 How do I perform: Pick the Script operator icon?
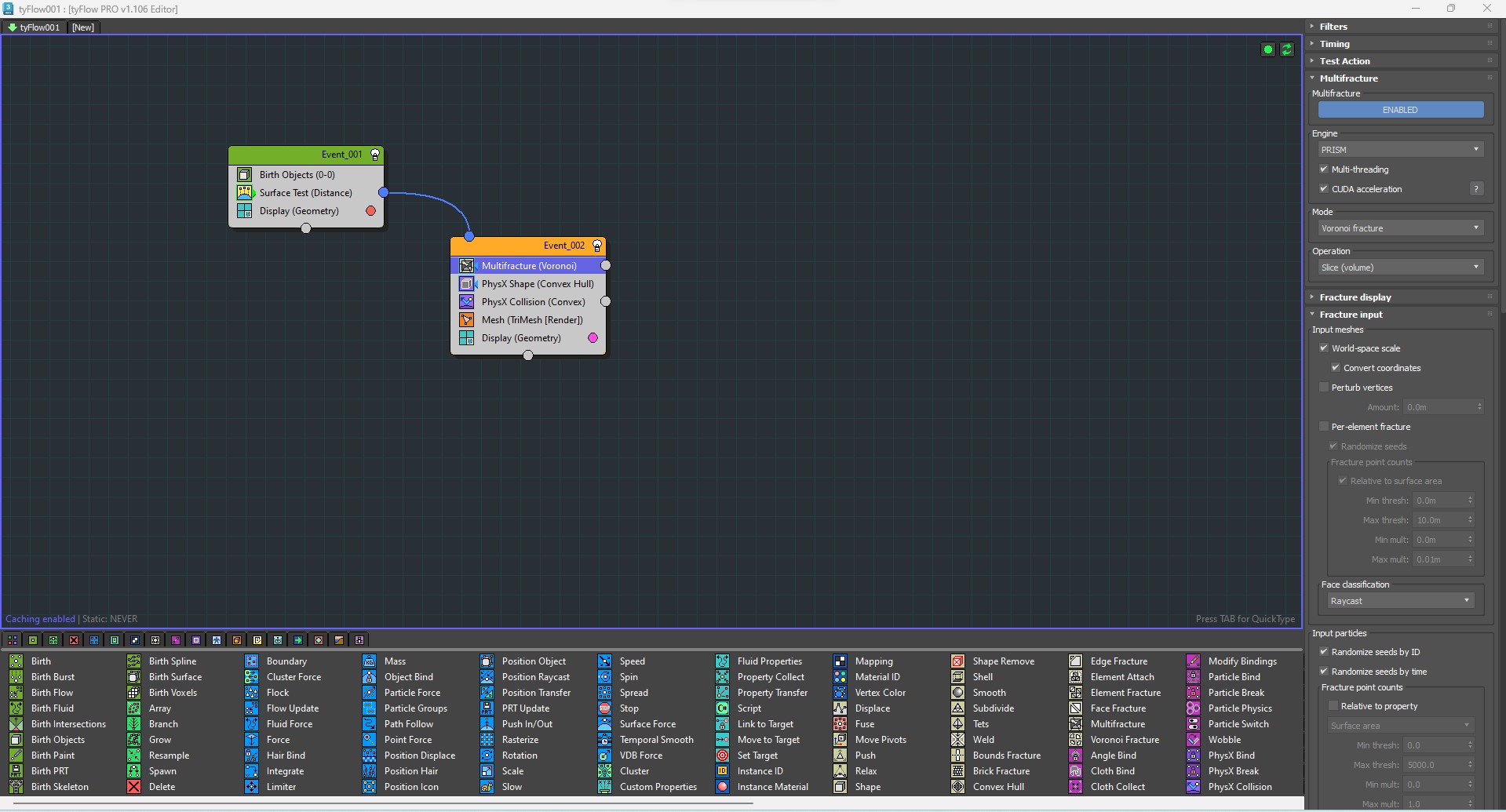coord(722,708)
